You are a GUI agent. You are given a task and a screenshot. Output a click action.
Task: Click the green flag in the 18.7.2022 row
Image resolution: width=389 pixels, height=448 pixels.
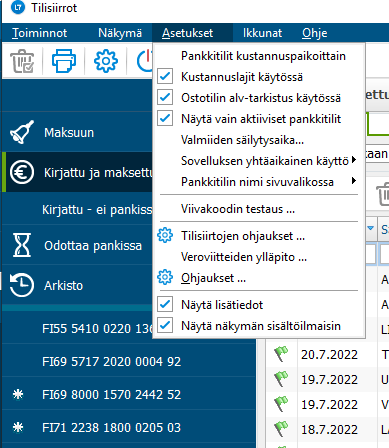(281, 429)
